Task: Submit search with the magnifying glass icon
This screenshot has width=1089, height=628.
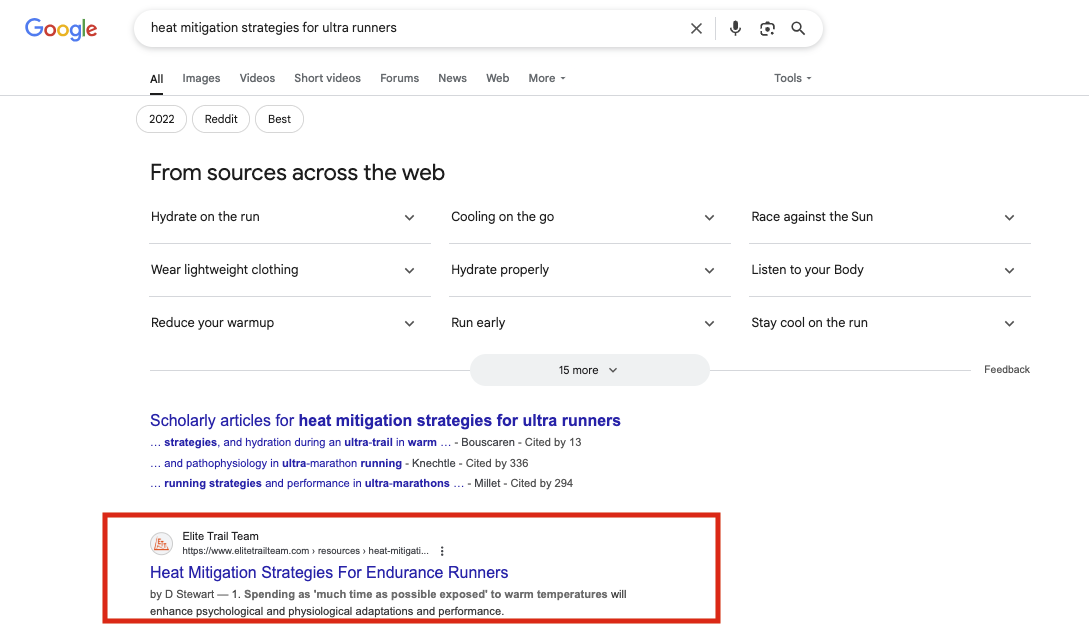Action: click(798, 28)
